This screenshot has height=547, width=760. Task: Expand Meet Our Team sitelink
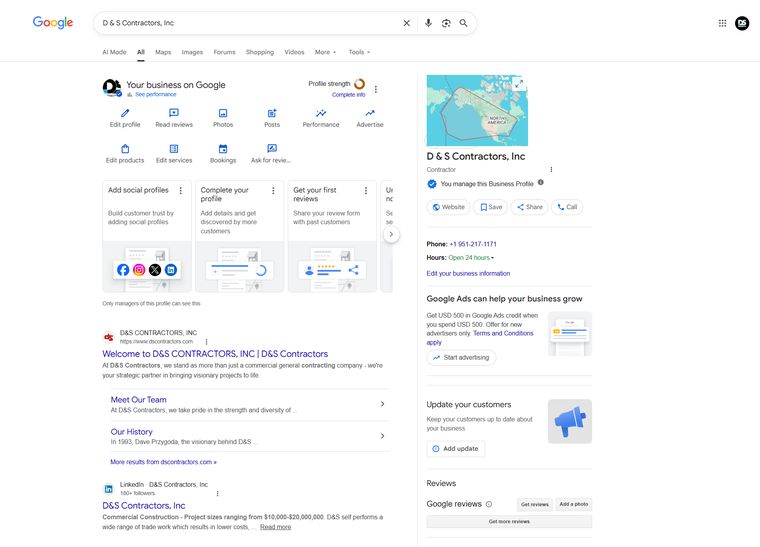click(382, 404)
